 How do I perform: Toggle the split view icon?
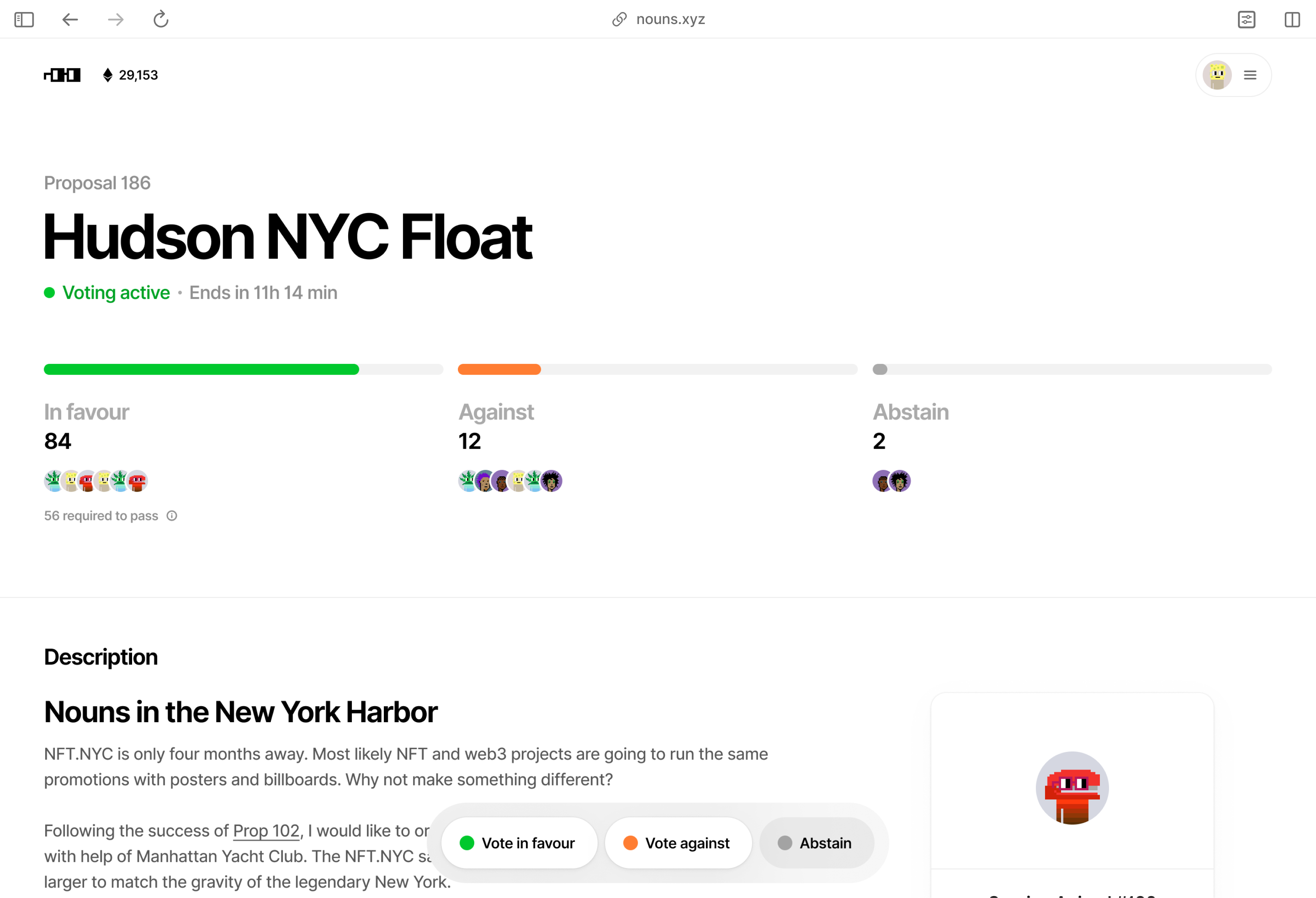1292,20
